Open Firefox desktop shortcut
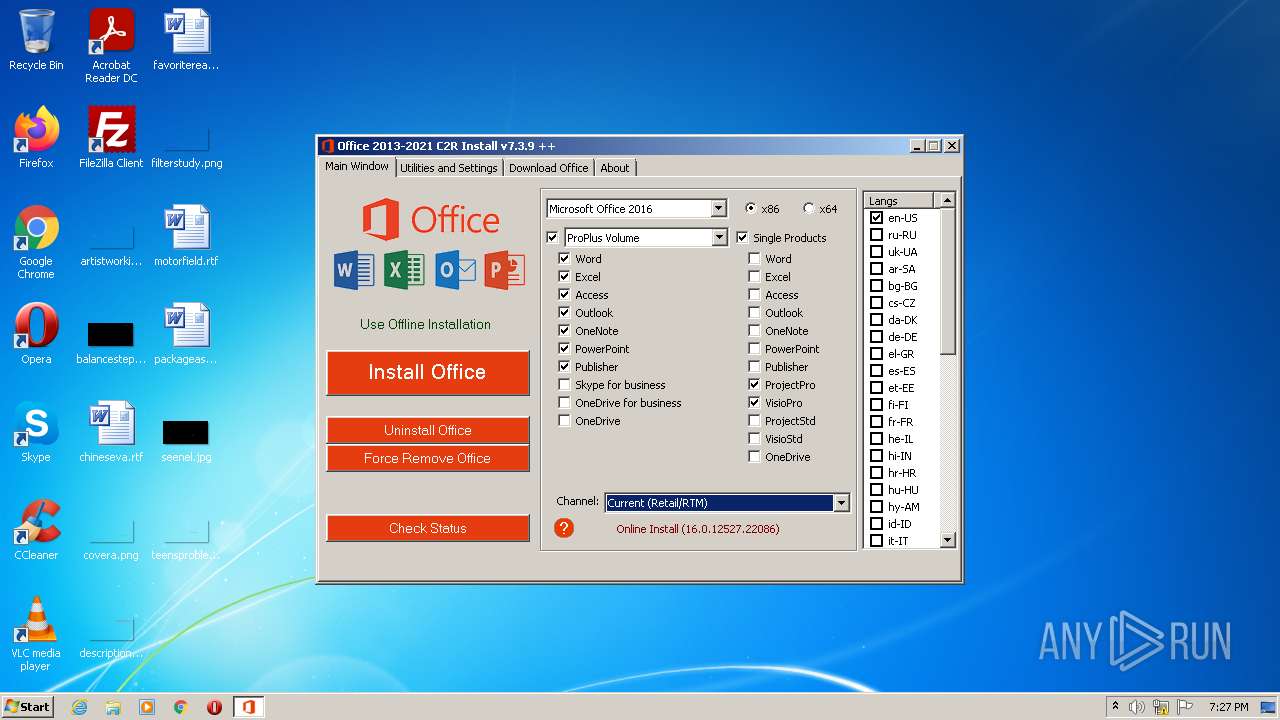 [x=36, y=138]
